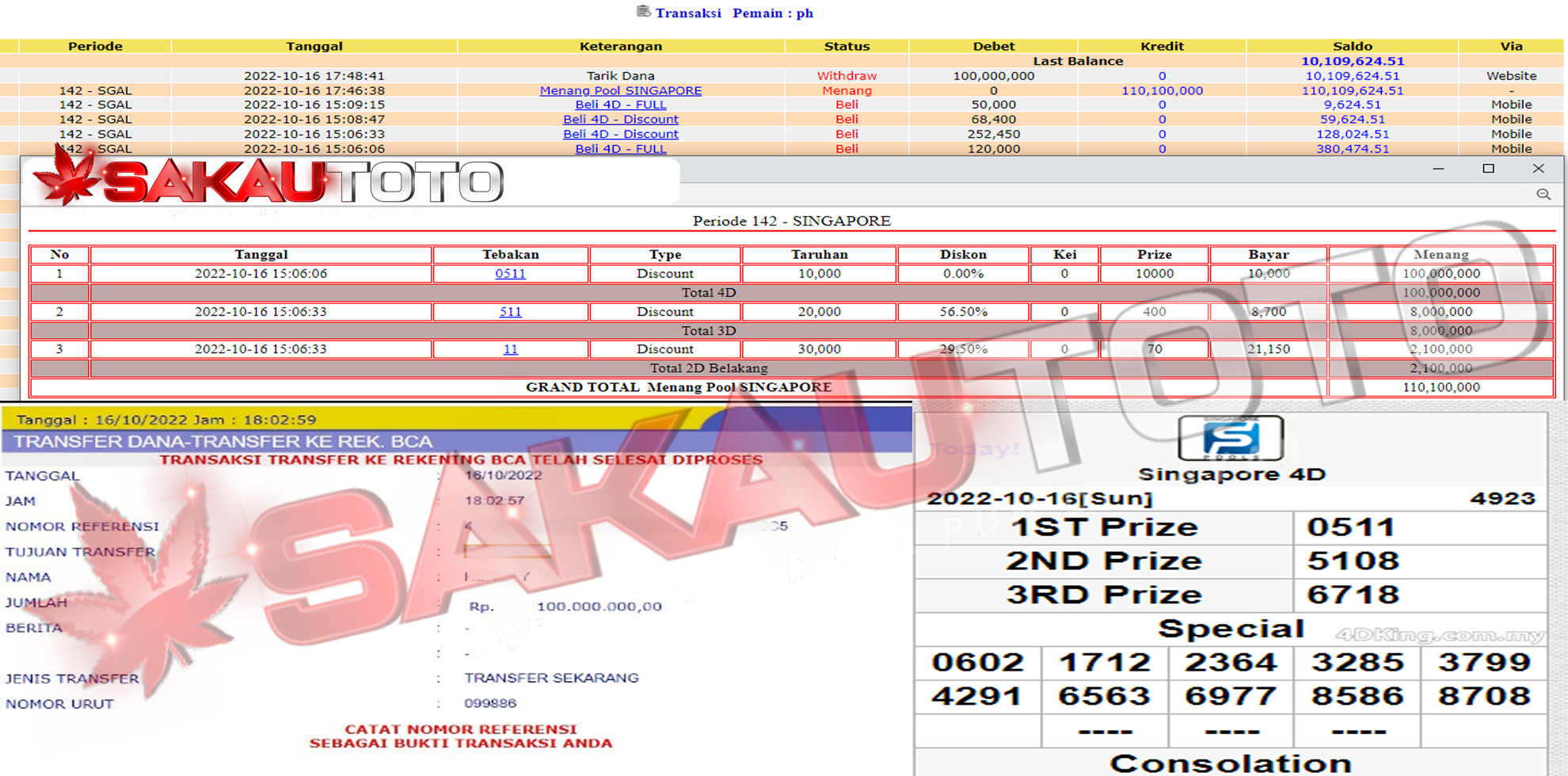Image resolution: width=1568 pixels, height=776 pixels.
Task: Open Beli 4D - Discount link at 15:08:47
Action: pyautogui.click(x=620, y=120)
